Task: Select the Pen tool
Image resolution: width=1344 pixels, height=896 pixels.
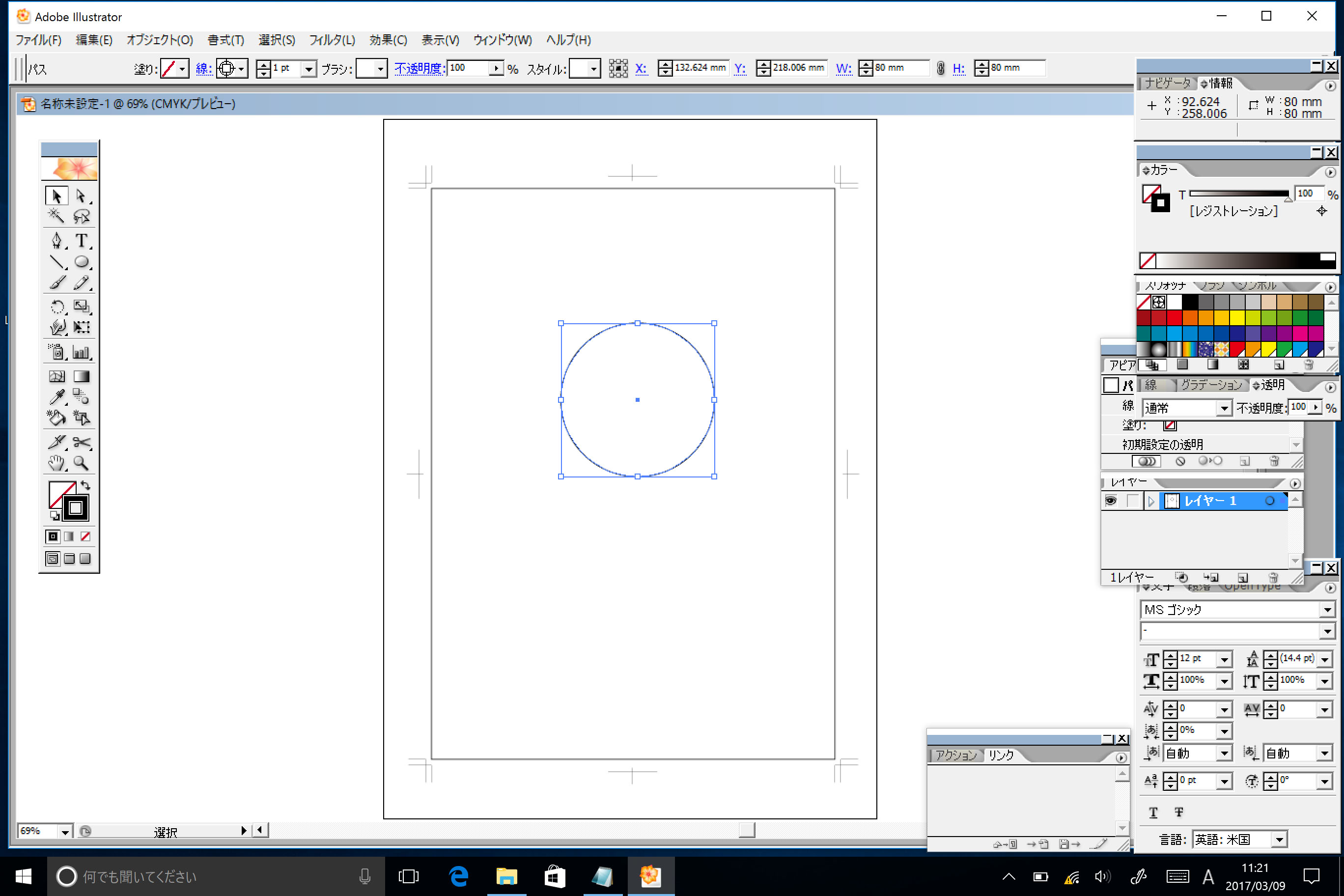Action: [56, 241]
